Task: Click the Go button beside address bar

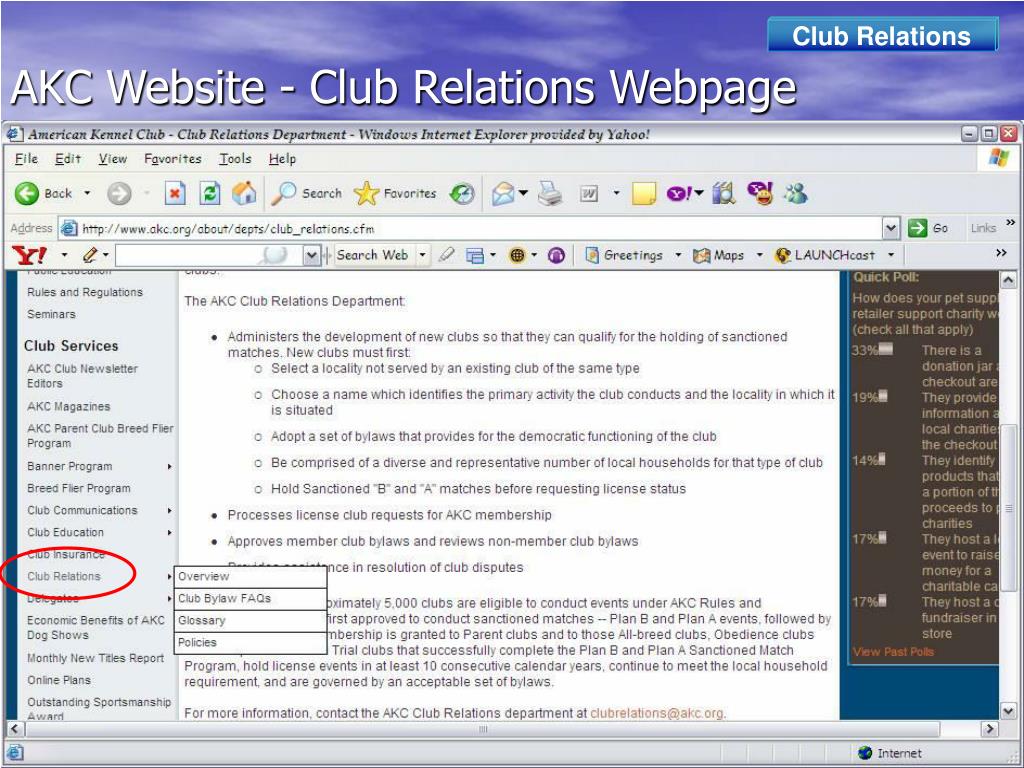Action: click(x=927, y=228)
